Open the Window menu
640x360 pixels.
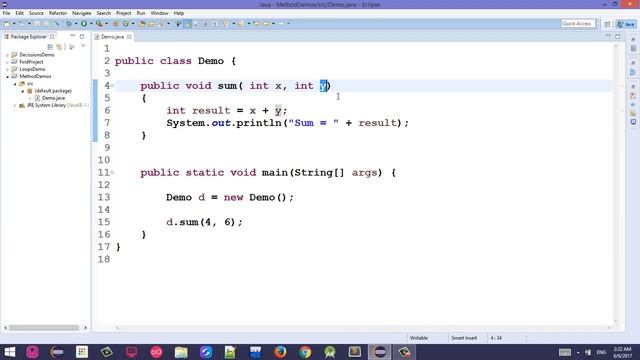(x=159, y=13)
